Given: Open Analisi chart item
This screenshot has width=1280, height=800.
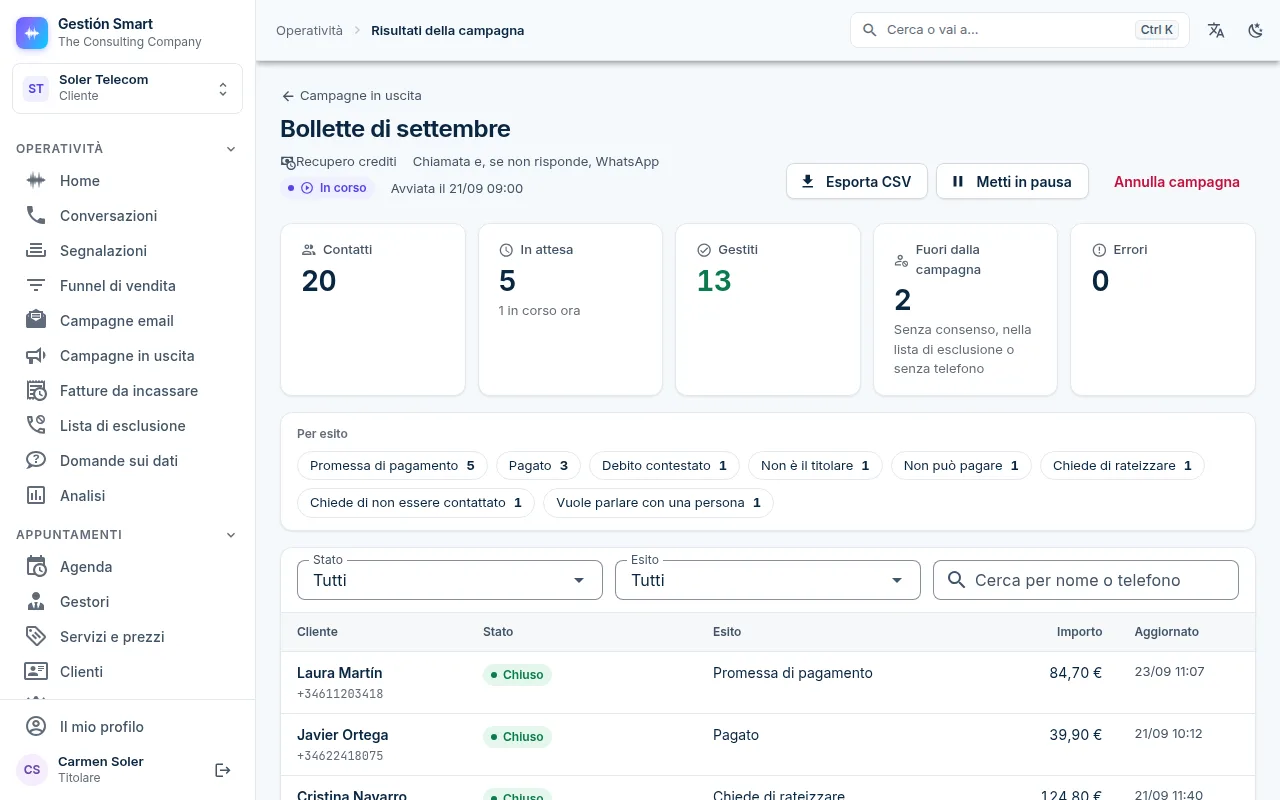Looking at the screenshot, I should 128,496.
